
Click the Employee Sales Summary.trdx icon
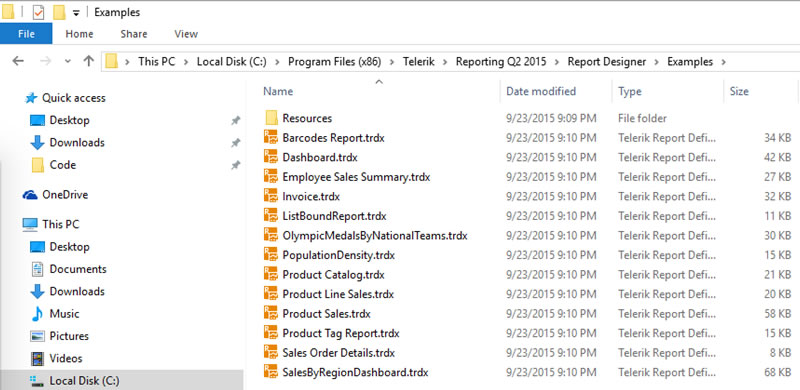point(270,177)
